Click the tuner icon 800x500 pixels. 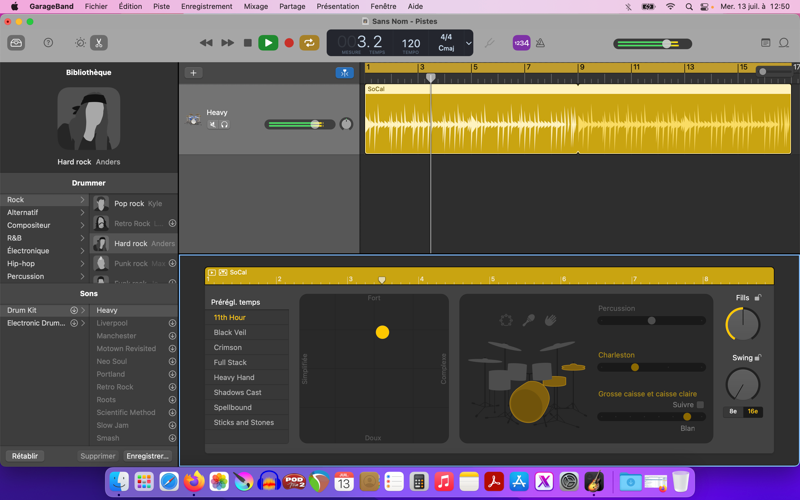(x=489, y=43)
